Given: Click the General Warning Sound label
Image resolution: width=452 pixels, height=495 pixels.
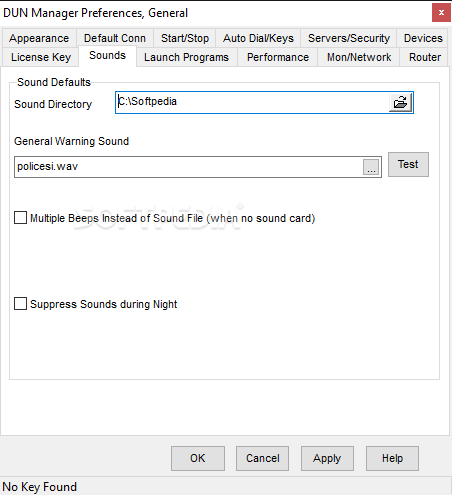Looking at the screenshot, I should click(71, 141).
